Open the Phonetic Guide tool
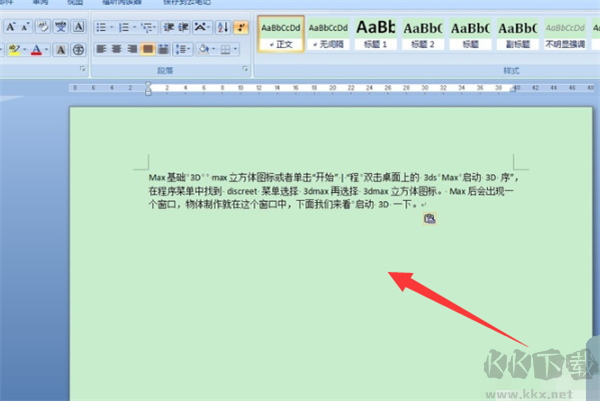600x401 pixels. (x=60, y=27)
